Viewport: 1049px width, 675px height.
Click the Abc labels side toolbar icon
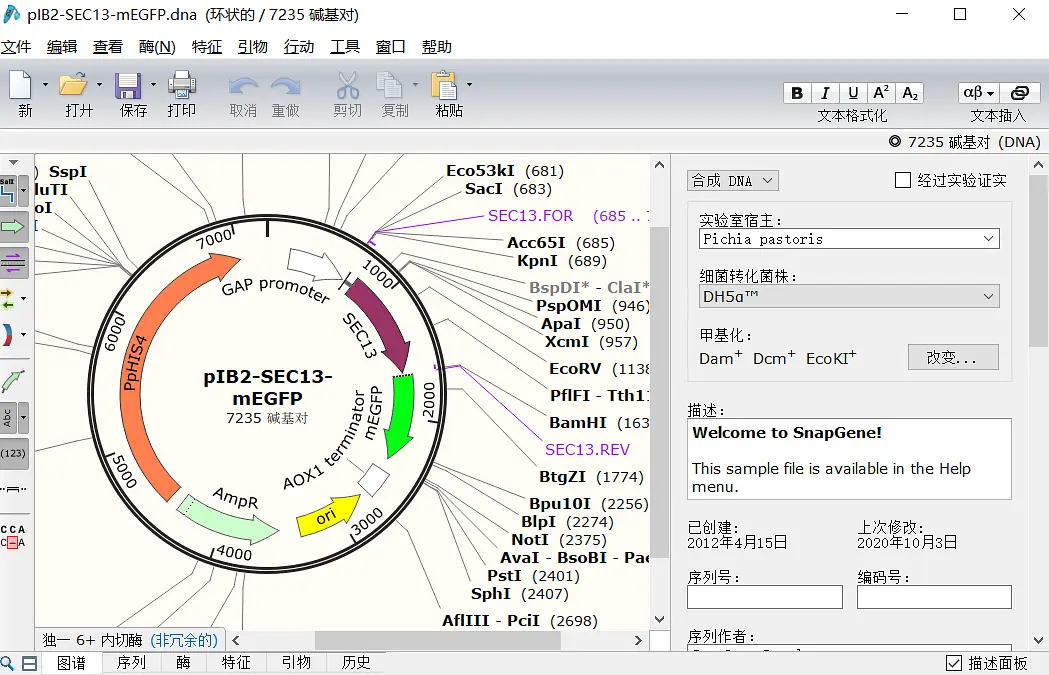click(7, 417)
